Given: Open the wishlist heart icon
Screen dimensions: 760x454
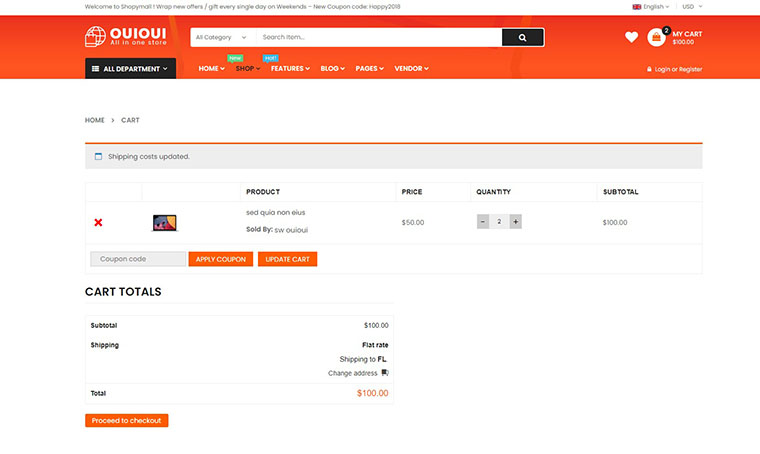Looking at the screenshot, I should point(631,37).
